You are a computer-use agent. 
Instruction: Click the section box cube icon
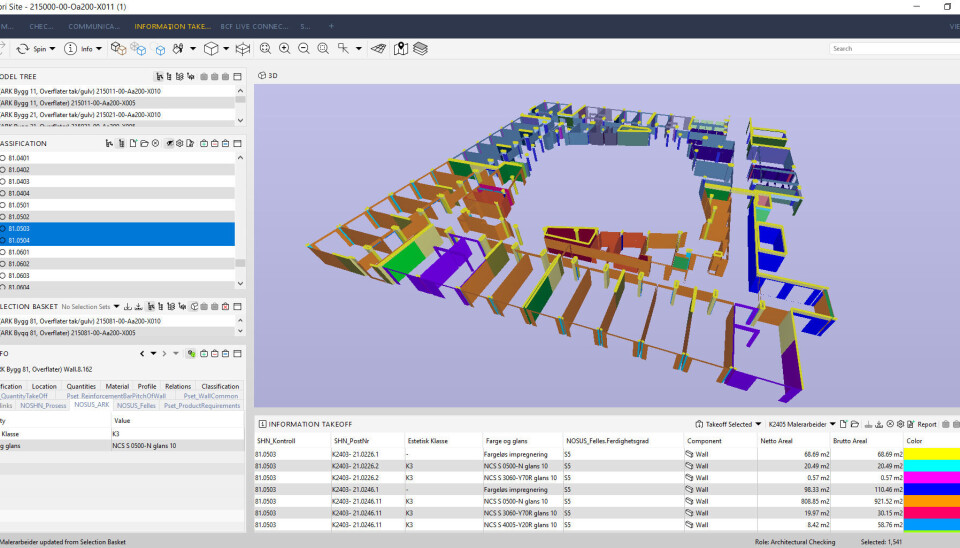tap(243, 48)
